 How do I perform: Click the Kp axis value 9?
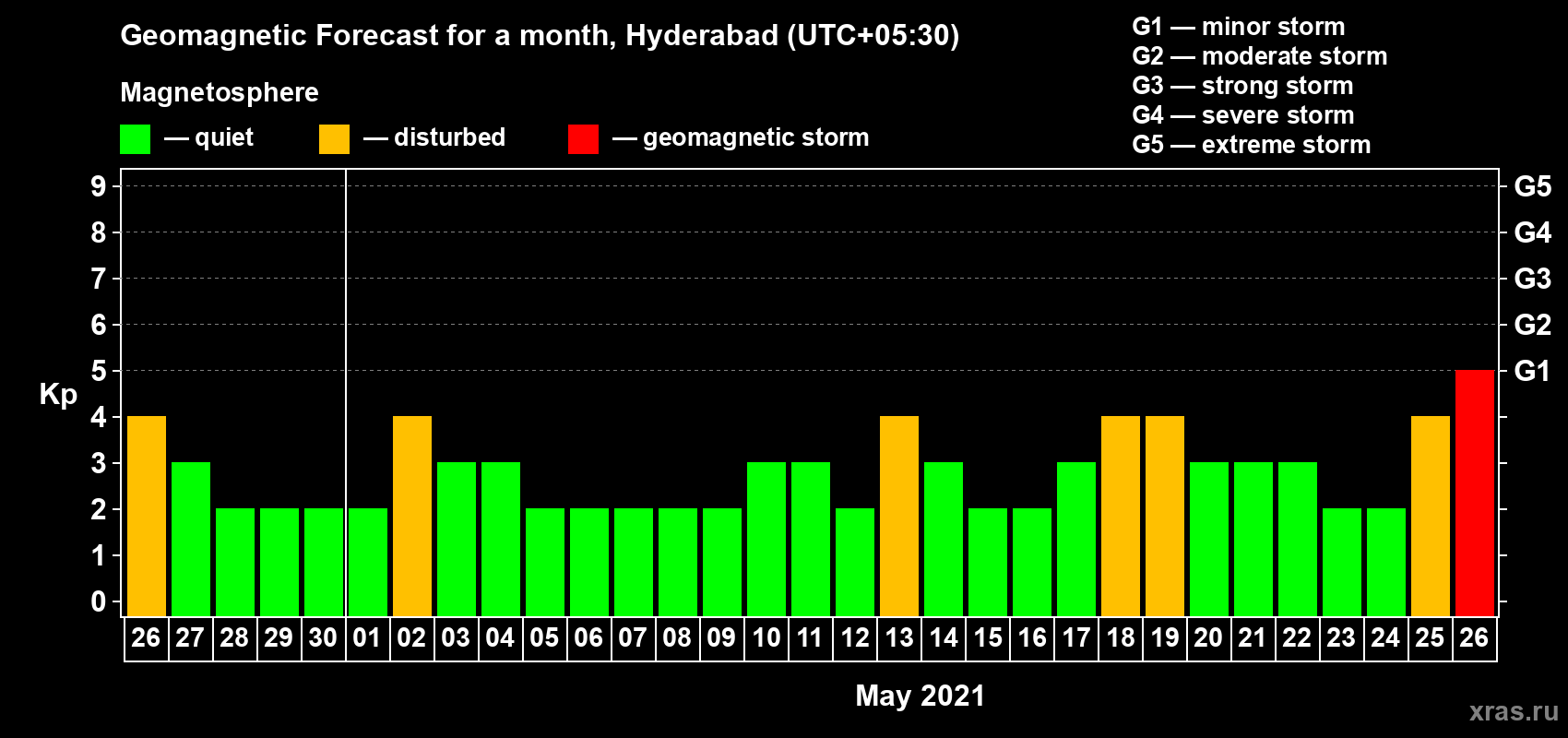pyautogui.click(x=99, y=186)
